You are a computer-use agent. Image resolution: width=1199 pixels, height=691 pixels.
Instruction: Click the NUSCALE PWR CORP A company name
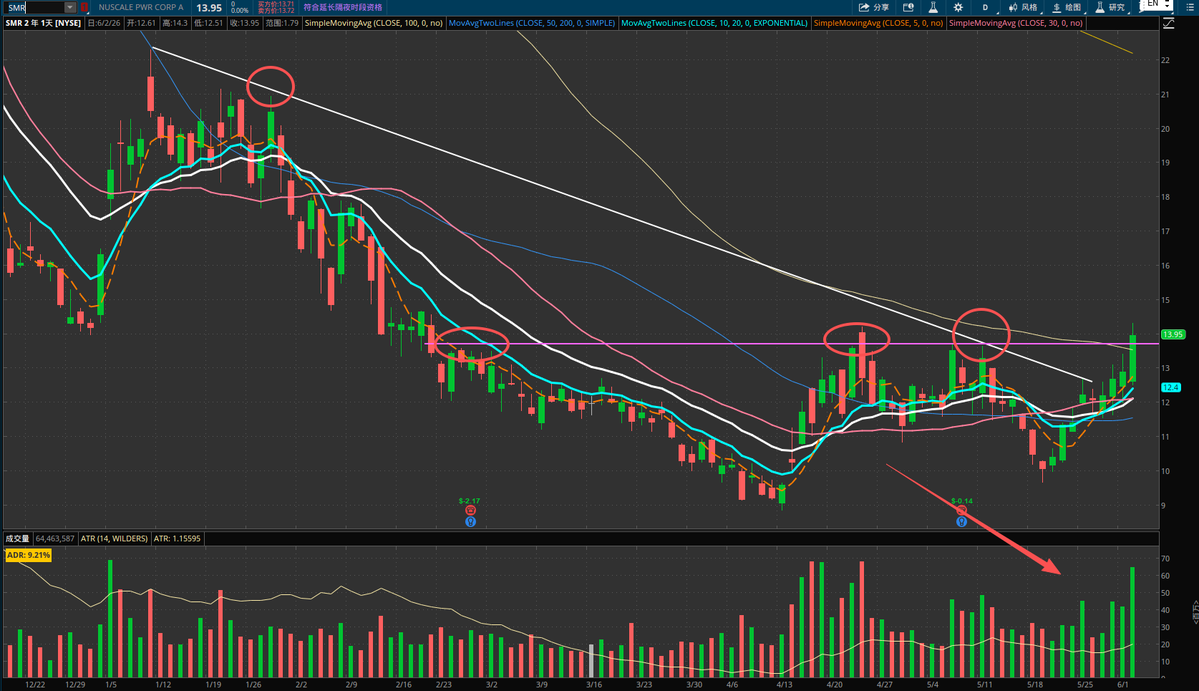tap(141, 8)
